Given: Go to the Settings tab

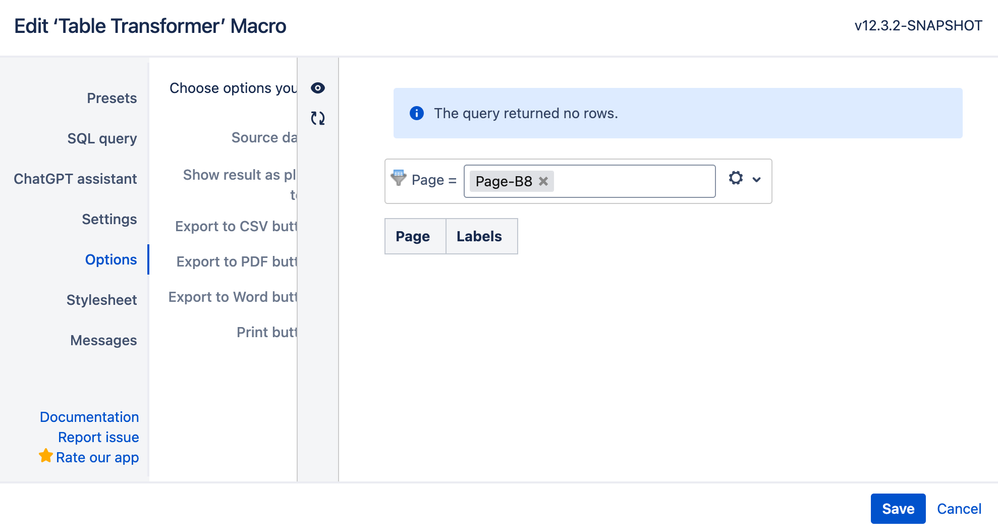Looking at the screenshot, I should click(x=109, y=220).
